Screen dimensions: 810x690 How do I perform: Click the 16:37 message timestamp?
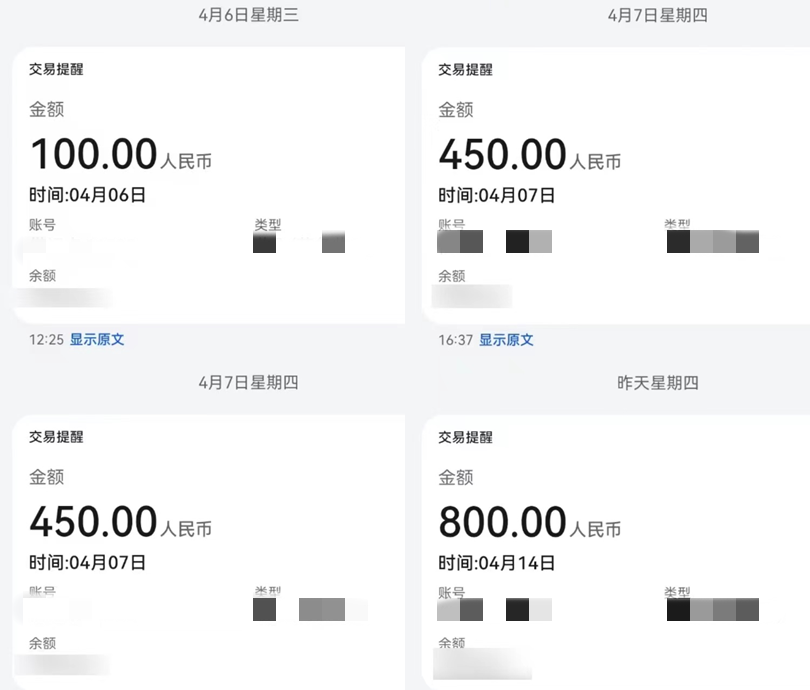pos(455,340)
